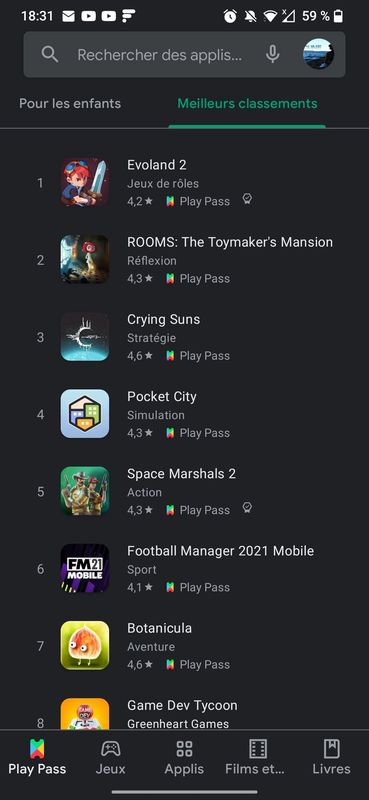Open the Films et… navigation tab
Screen dimensions: 369x800
pos(258,758)
